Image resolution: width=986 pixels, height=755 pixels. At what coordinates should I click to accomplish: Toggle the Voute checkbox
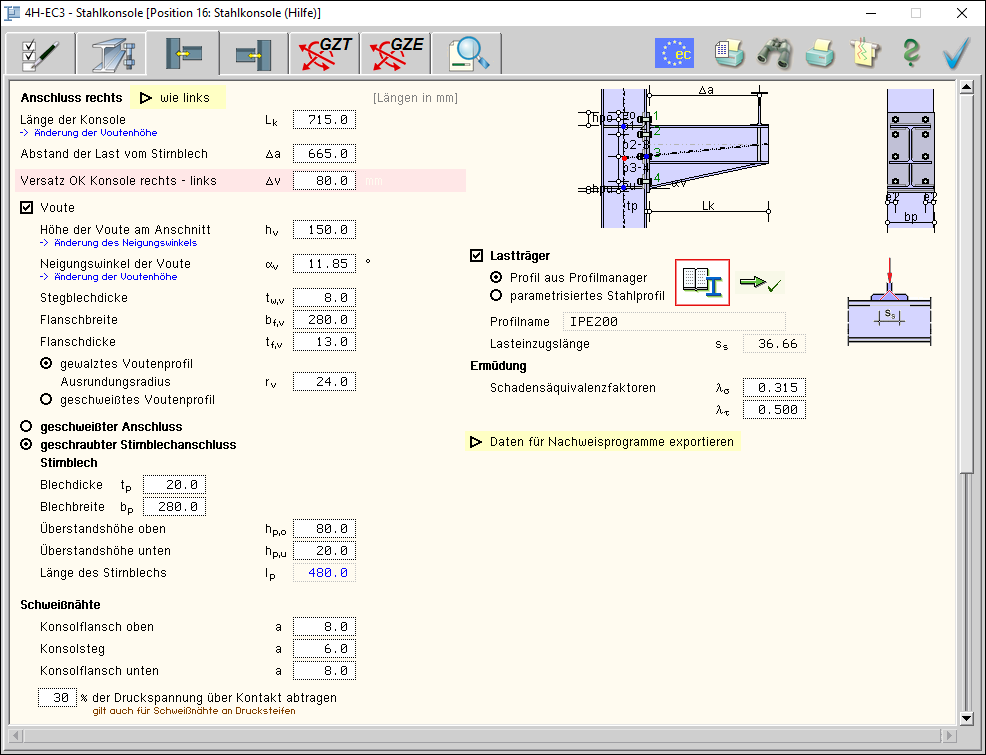click(27, 208)
